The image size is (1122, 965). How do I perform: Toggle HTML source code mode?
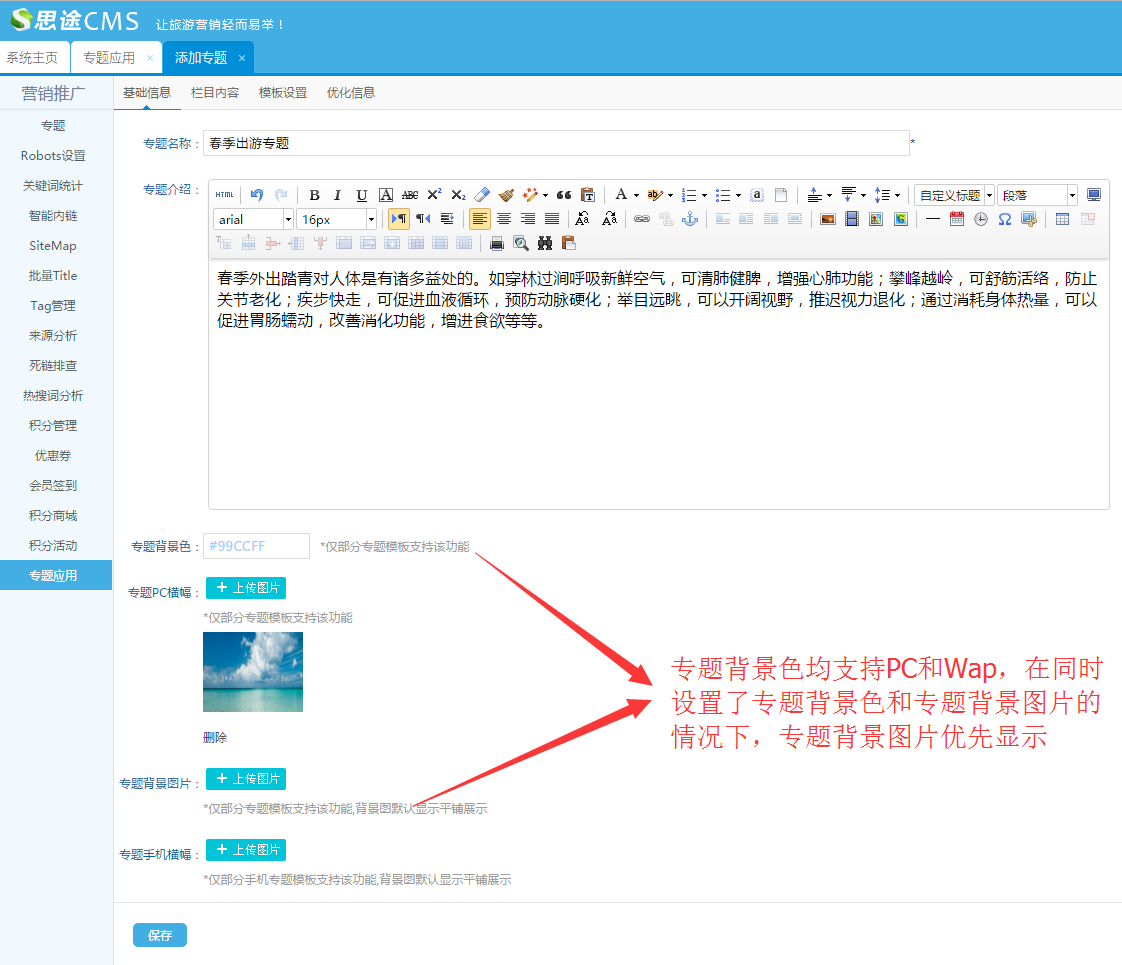tap(225, 195)
